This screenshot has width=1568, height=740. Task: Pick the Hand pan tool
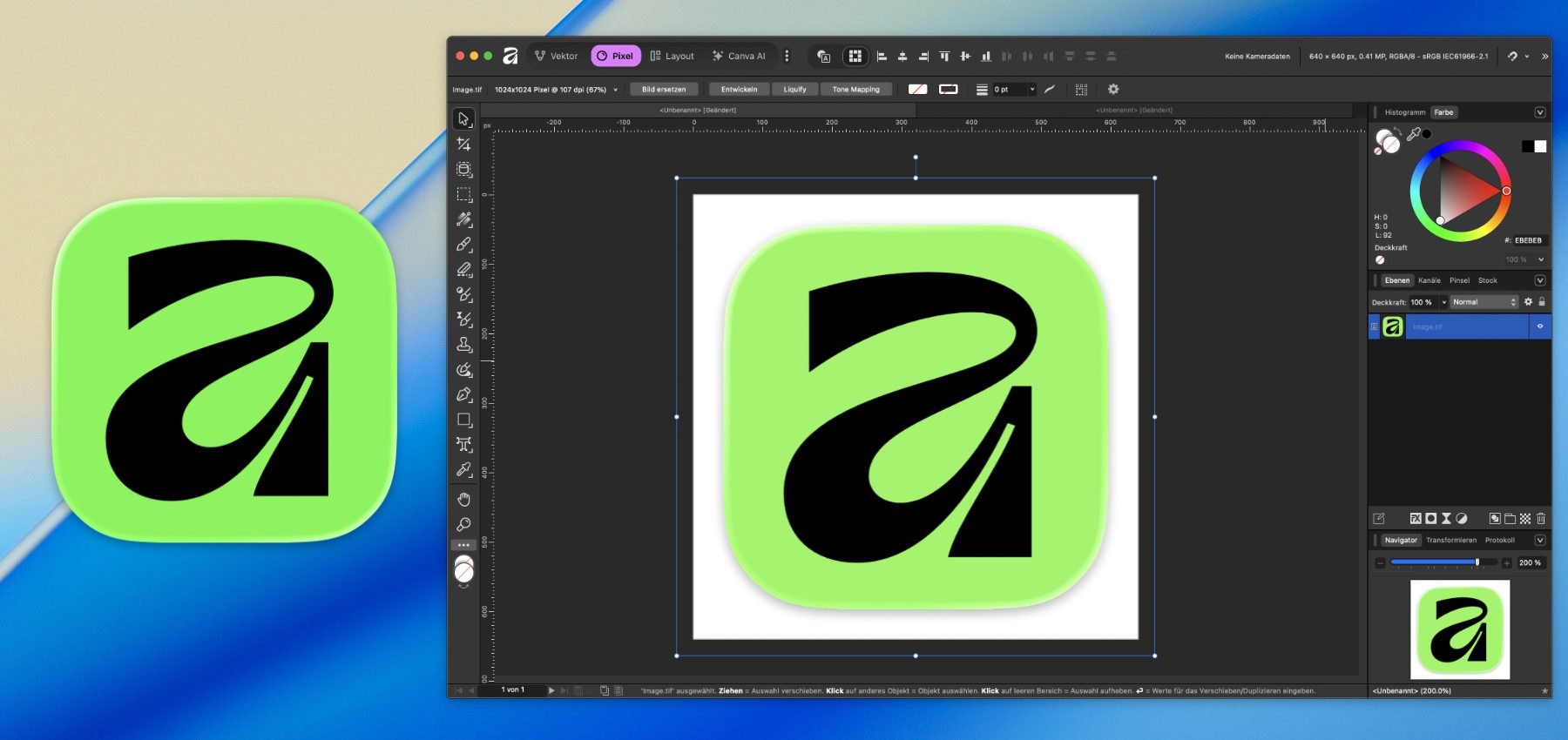(463, 499)
